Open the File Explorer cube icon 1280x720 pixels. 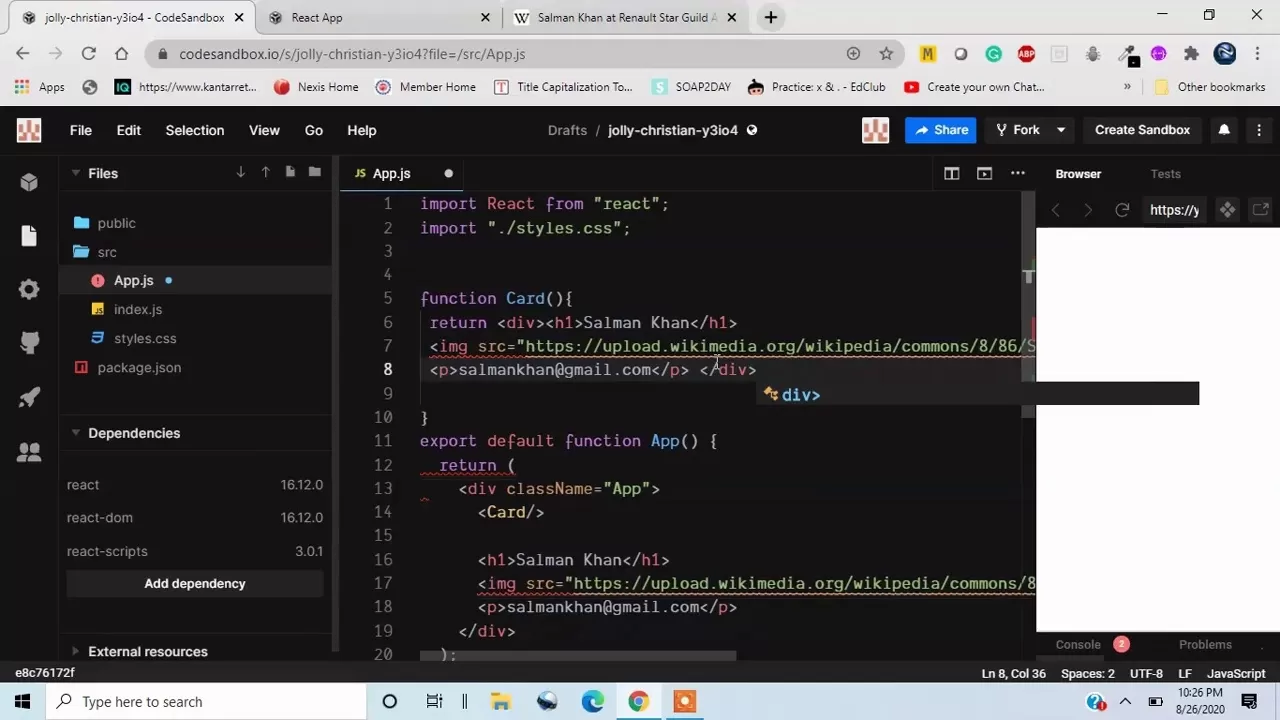point(28,181)
